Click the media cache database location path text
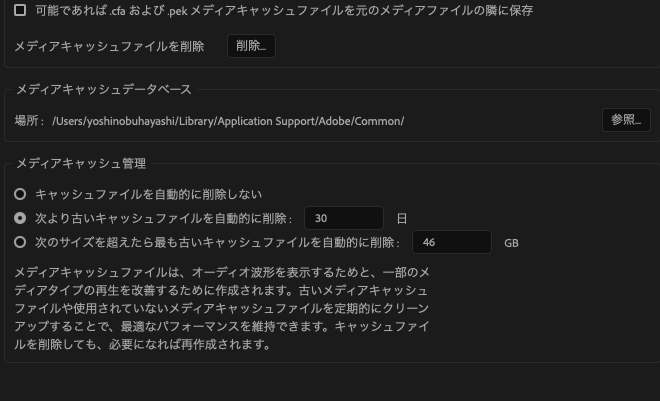Viewport: 660px width, 401px height. point(228,121)
